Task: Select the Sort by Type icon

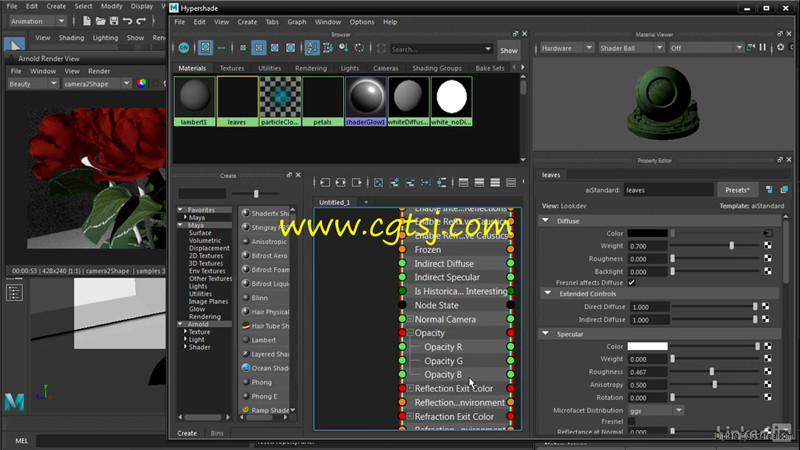Action: tap(328, 48)
